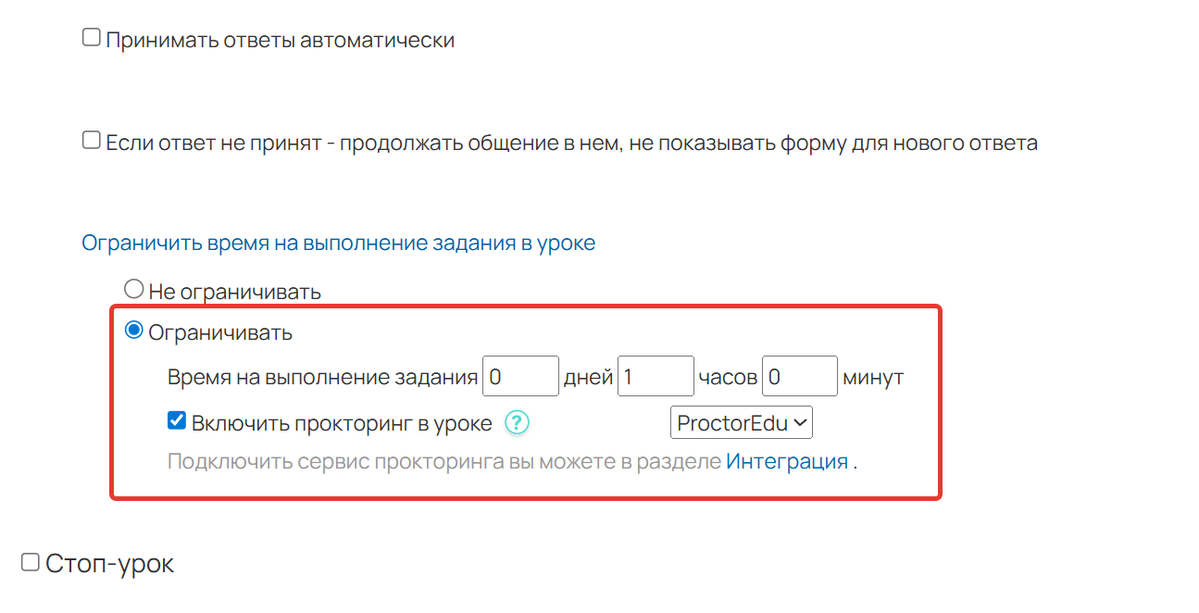Click the days input field showing 0
The width and height of the screenshot is (1199, 613).
click(520, 375)
